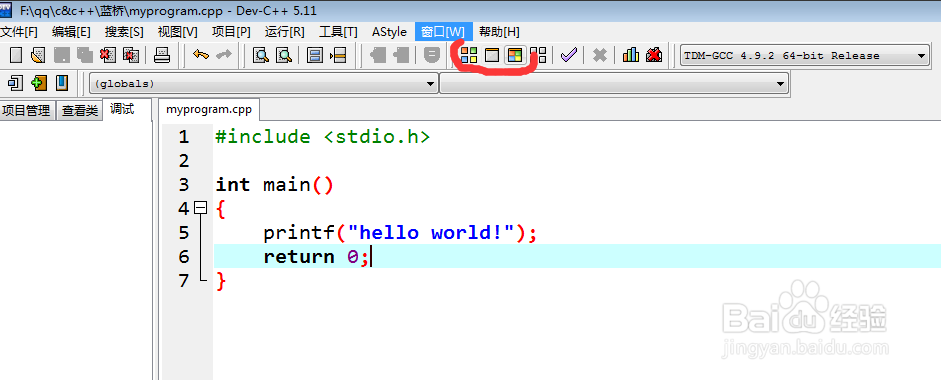
Task: Switch to the 查看类 tab
Action: (80, 110)
